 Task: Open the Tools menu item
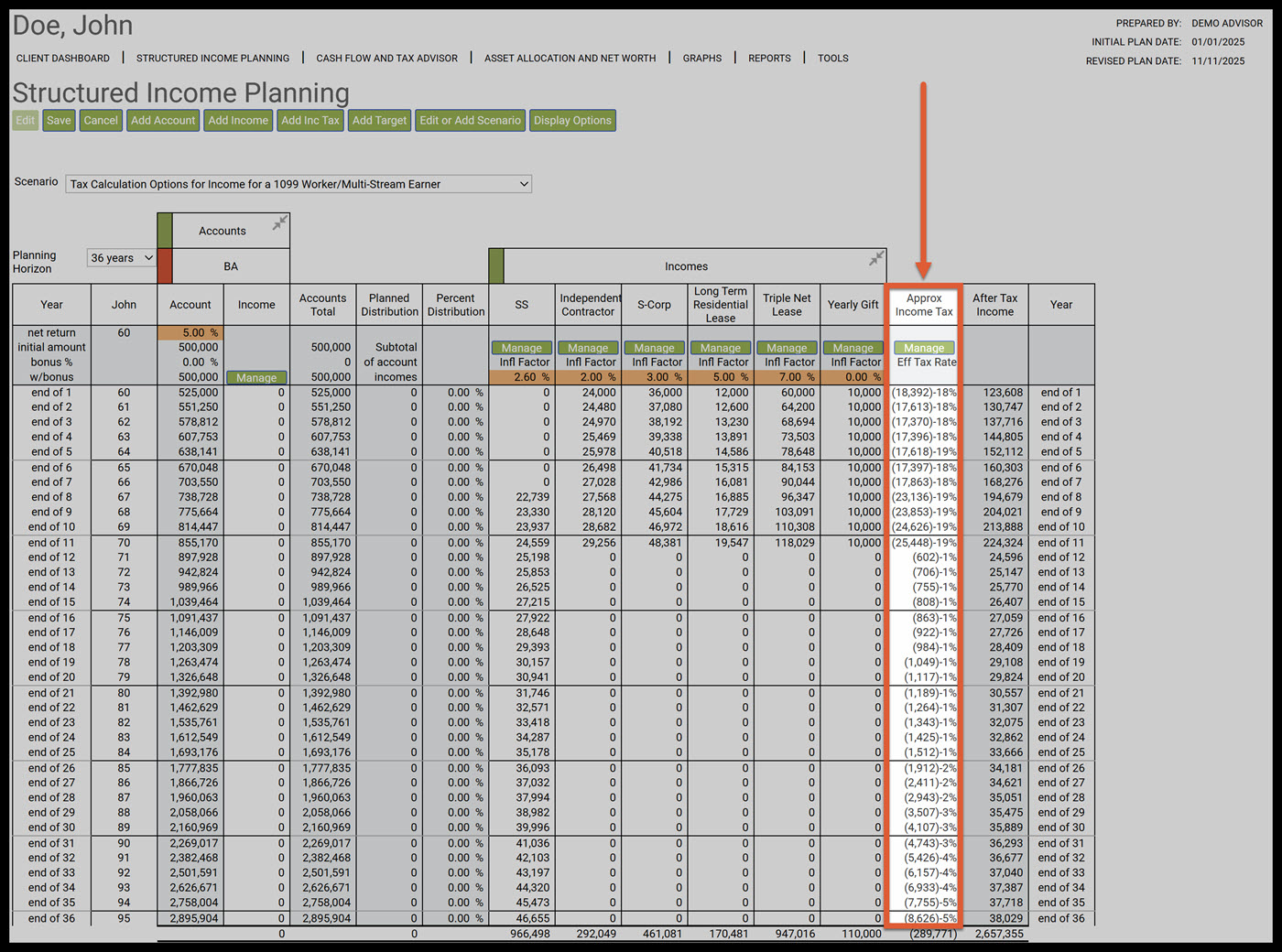(x=832, y=59)
